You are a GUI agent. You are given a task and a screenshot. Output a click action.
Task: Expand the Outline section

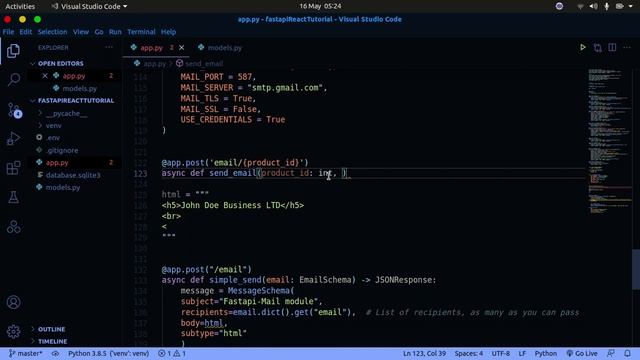click(51, 329)
